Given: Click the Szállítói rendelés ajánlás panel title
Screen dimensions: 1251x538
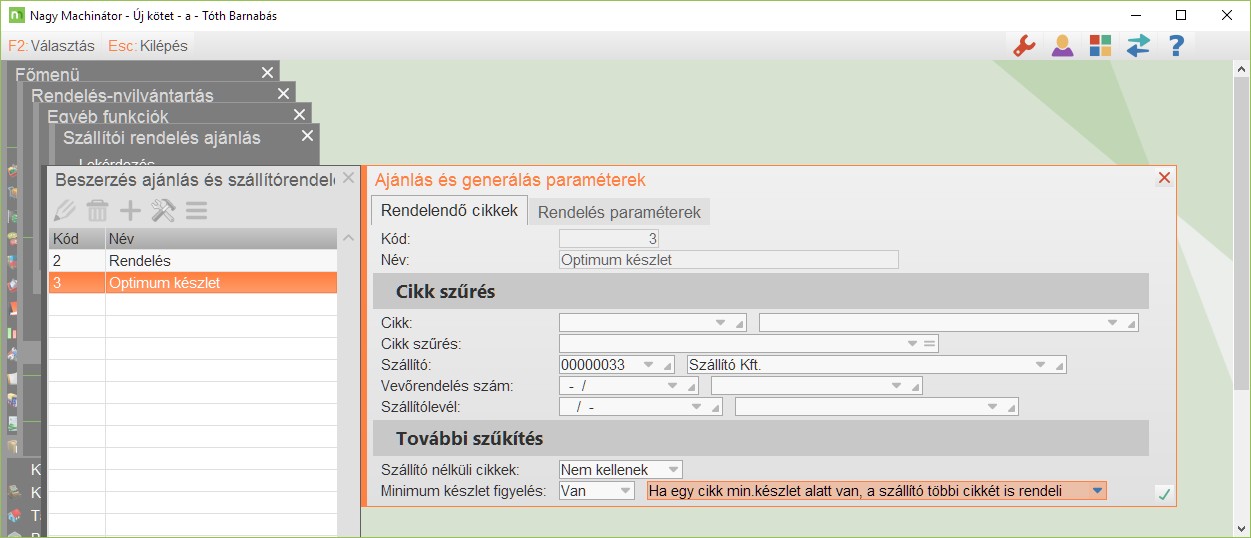Looking at the screenshot, I should point(162,138).
